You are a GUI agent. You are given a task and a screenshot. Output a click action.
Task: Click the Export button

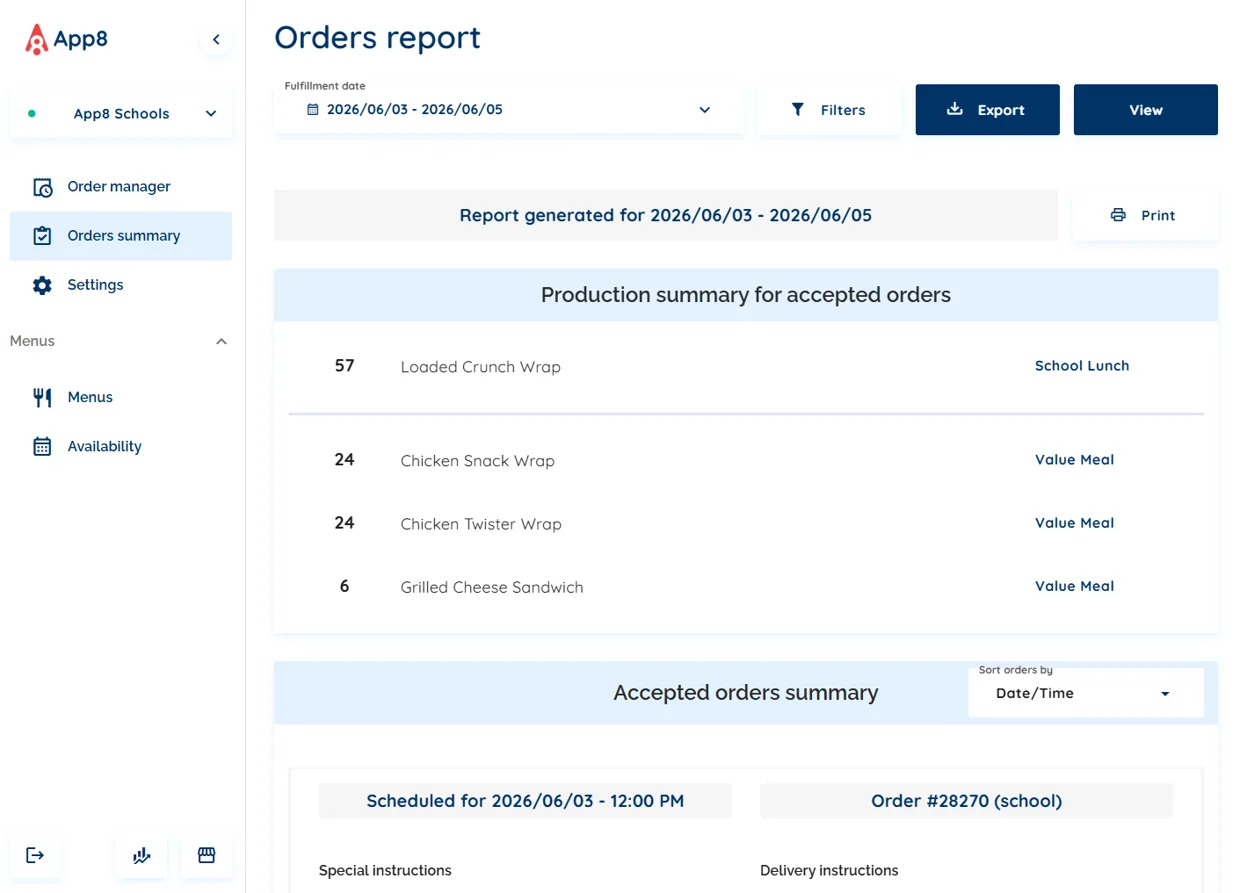[x=987, y=110]
